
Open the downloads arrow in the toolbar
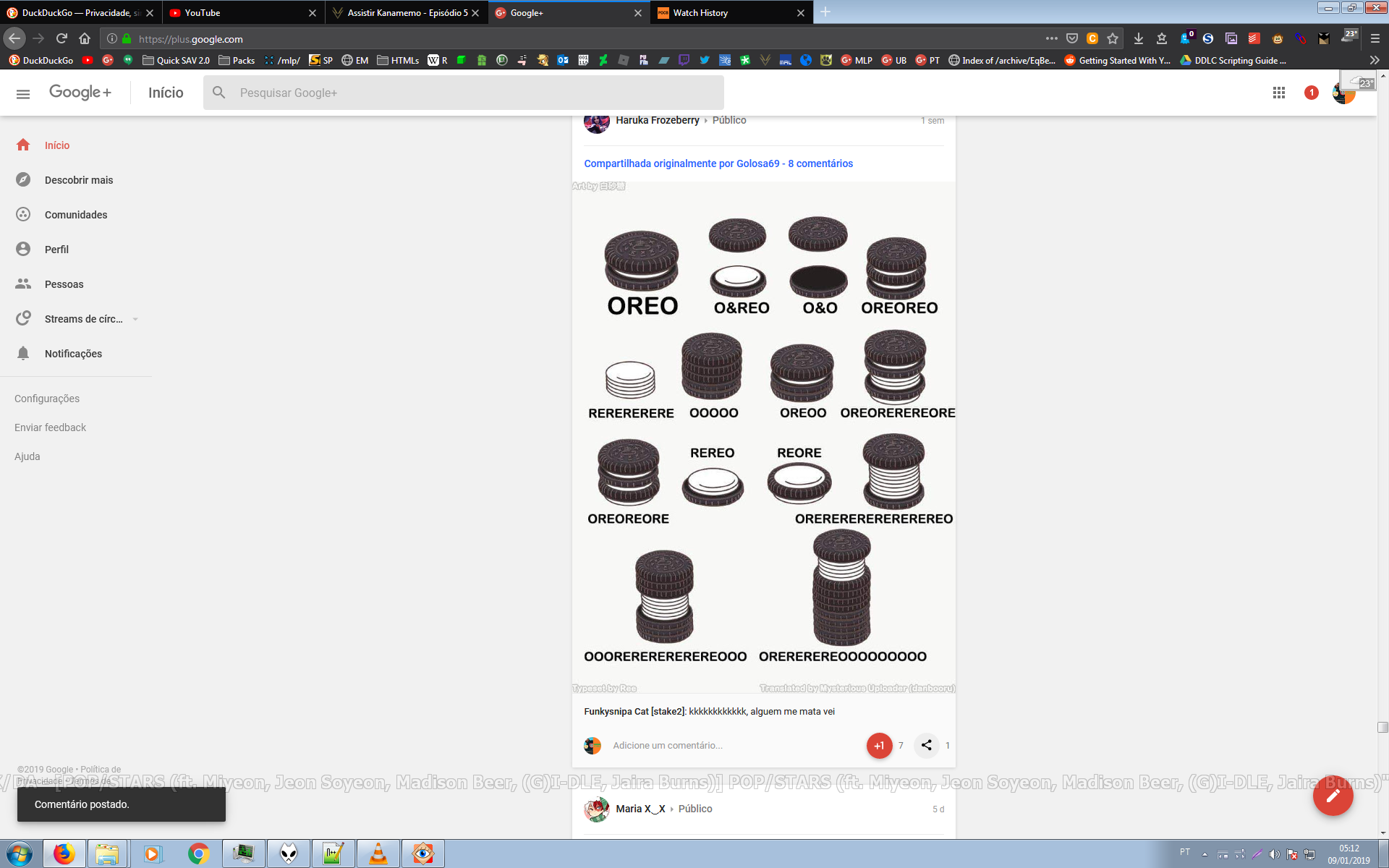tap(1139, 38)
